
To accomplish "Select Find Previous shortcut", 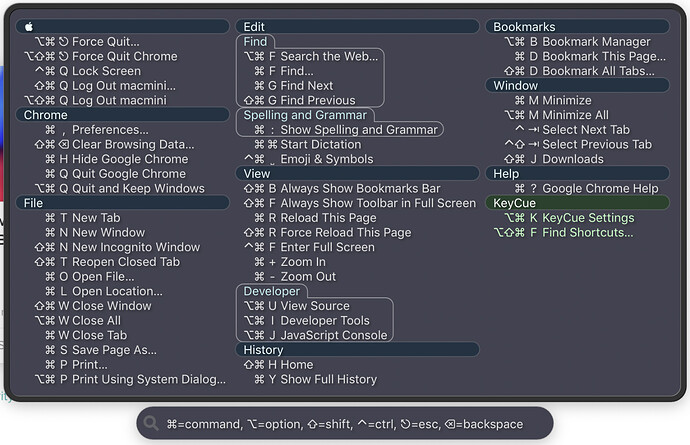I will pos(299,100).
